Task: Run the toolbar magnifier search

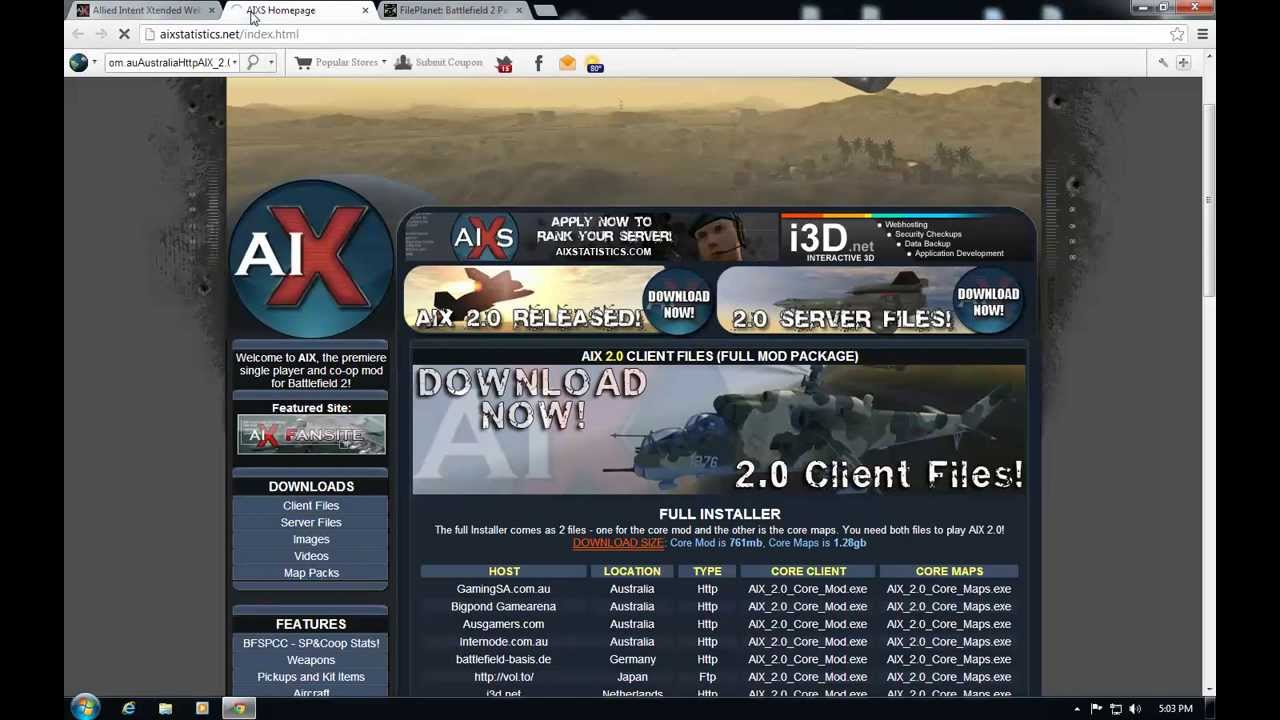Action: pos(253,62)
